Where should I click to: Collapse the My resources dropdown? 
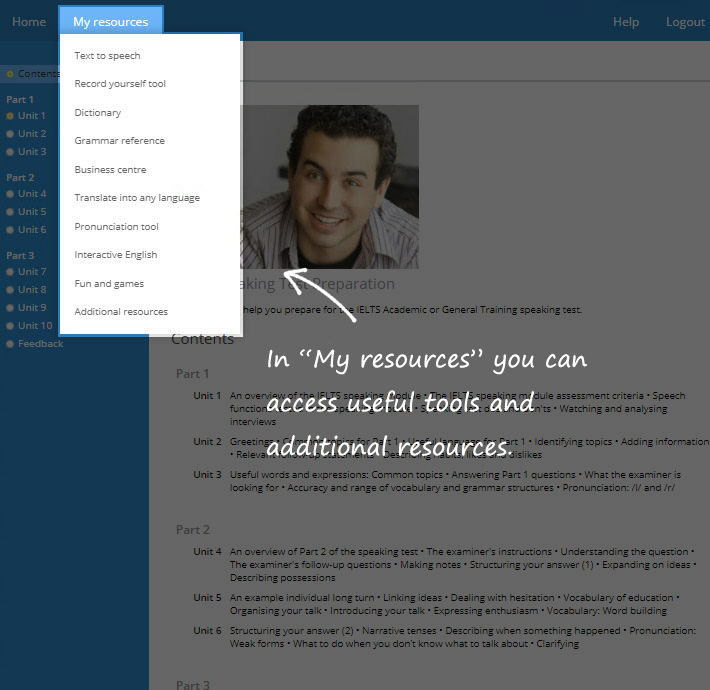[x=110, y=21]
